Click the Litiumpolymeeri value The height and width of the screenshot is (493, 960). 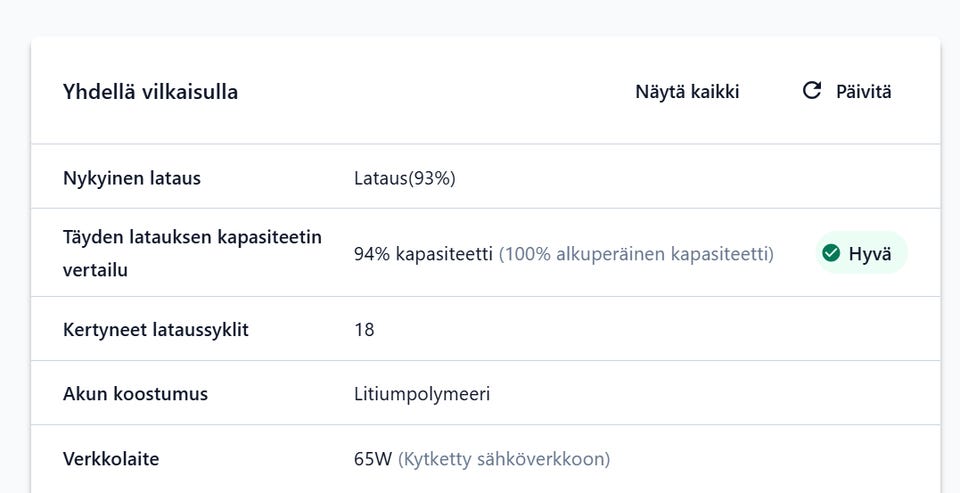coord(422,394)
